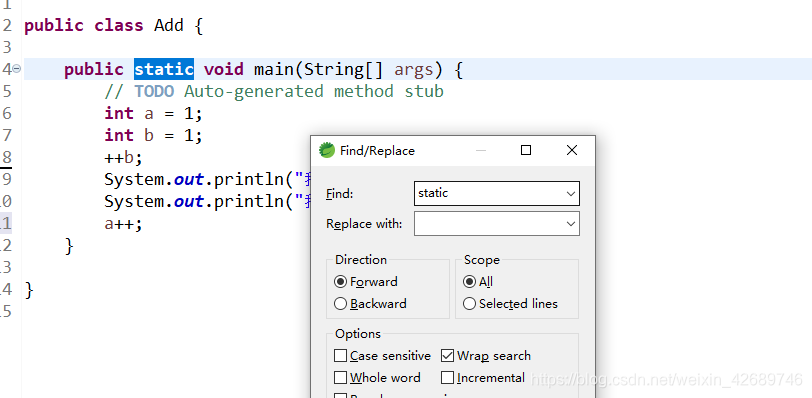This screenshot has height=398, width=812.
Task: Click the class name Add in editor
Action: click(168, 25)
